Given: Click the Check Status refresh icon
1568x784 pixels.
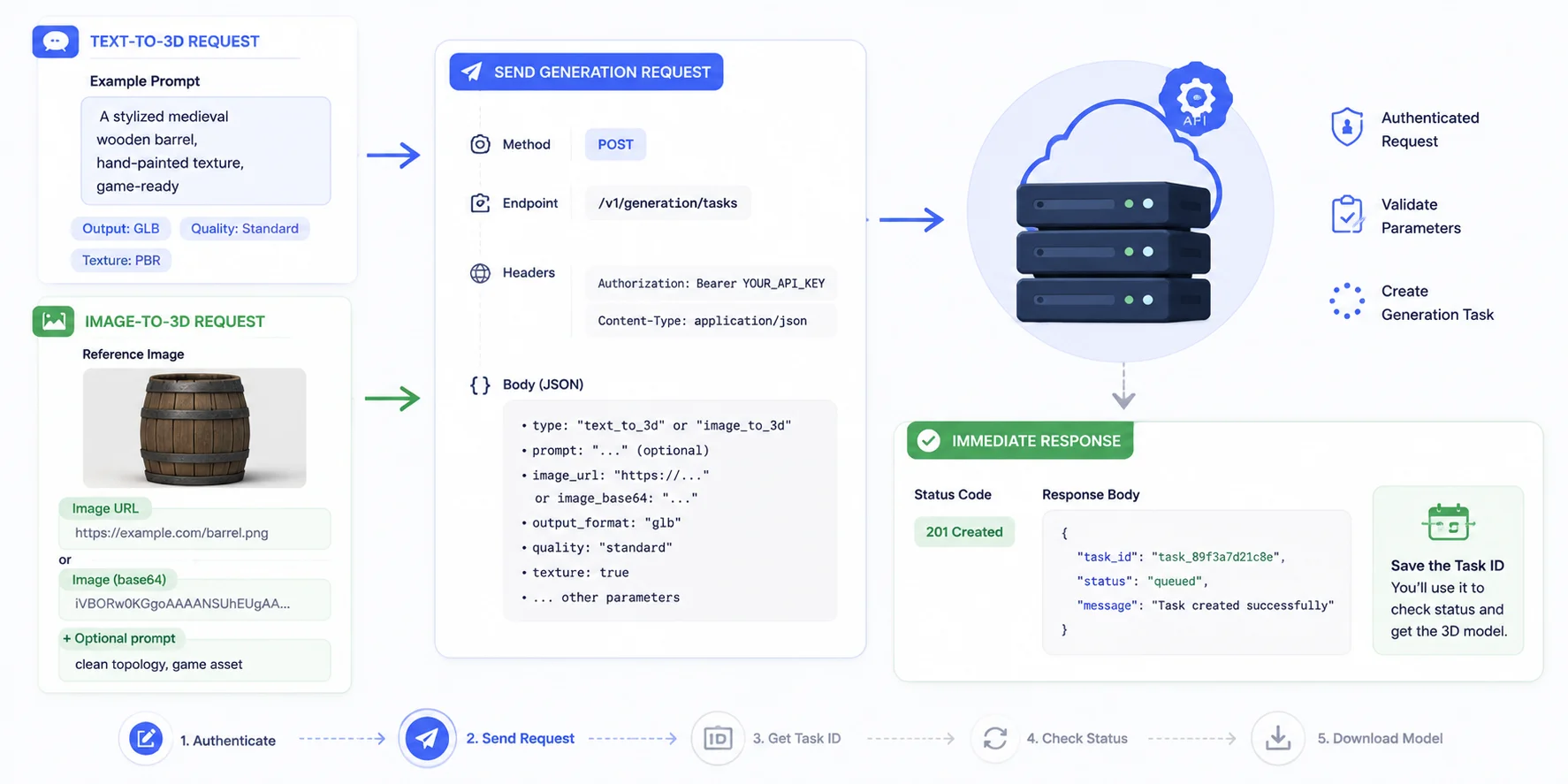Looking at the screenshot, I should point(995,738).
